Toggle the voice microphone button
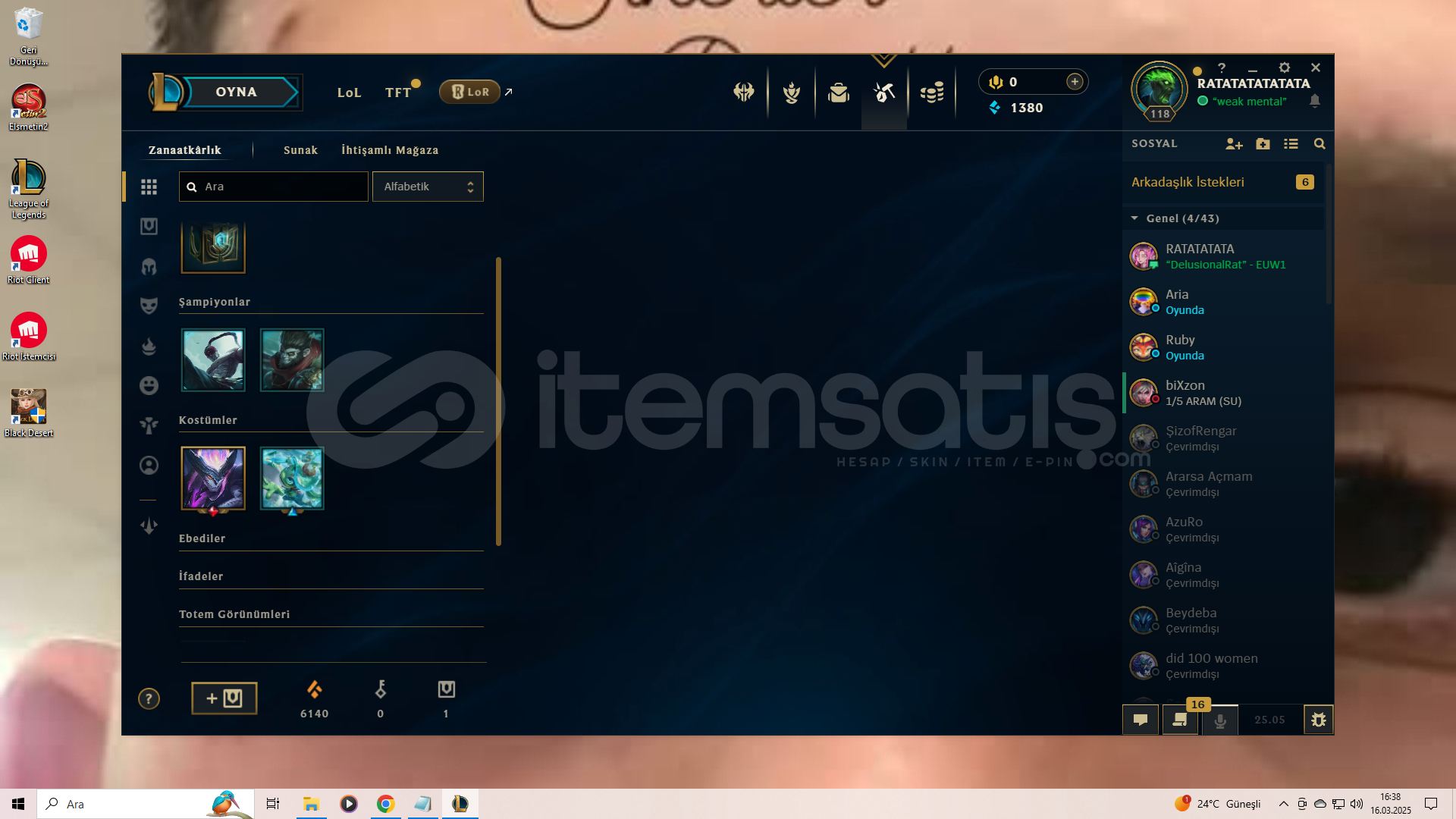Screen dimensions: 1456x819 (1220, 720)
